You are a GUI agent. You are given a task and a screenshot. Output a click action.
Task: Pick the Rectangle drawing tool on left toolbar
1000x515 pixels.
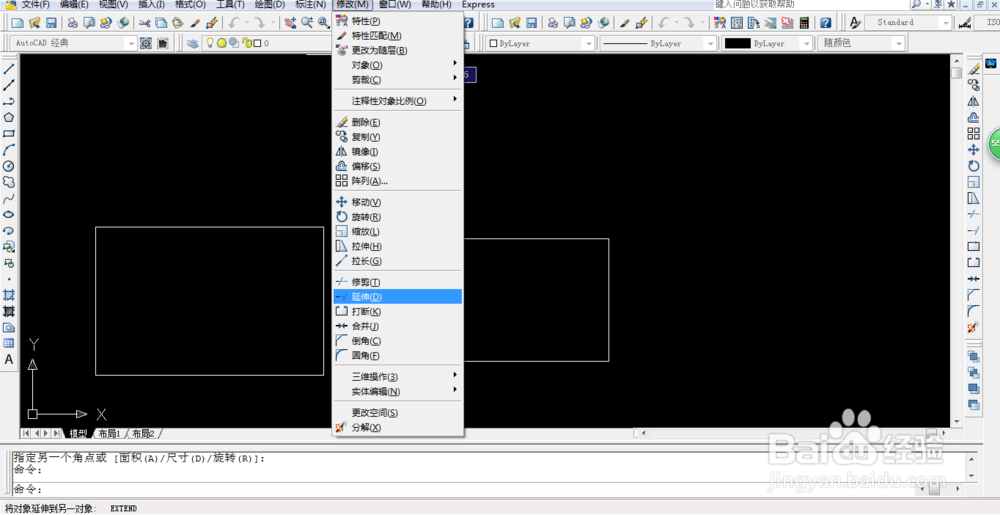coord(9,134)
